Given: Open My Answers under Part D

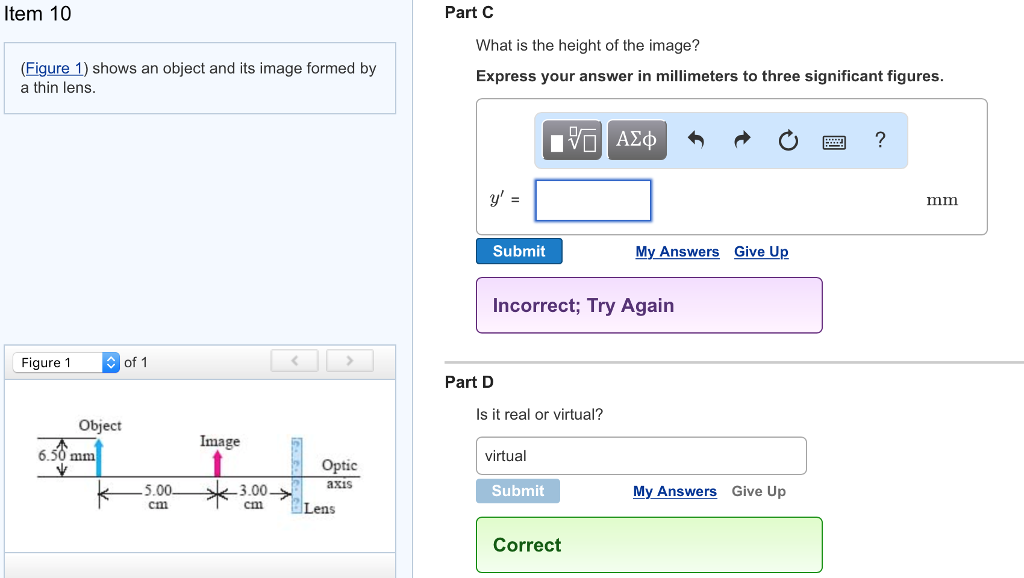Looking at the screenshot, I should (x=674, y=491).
